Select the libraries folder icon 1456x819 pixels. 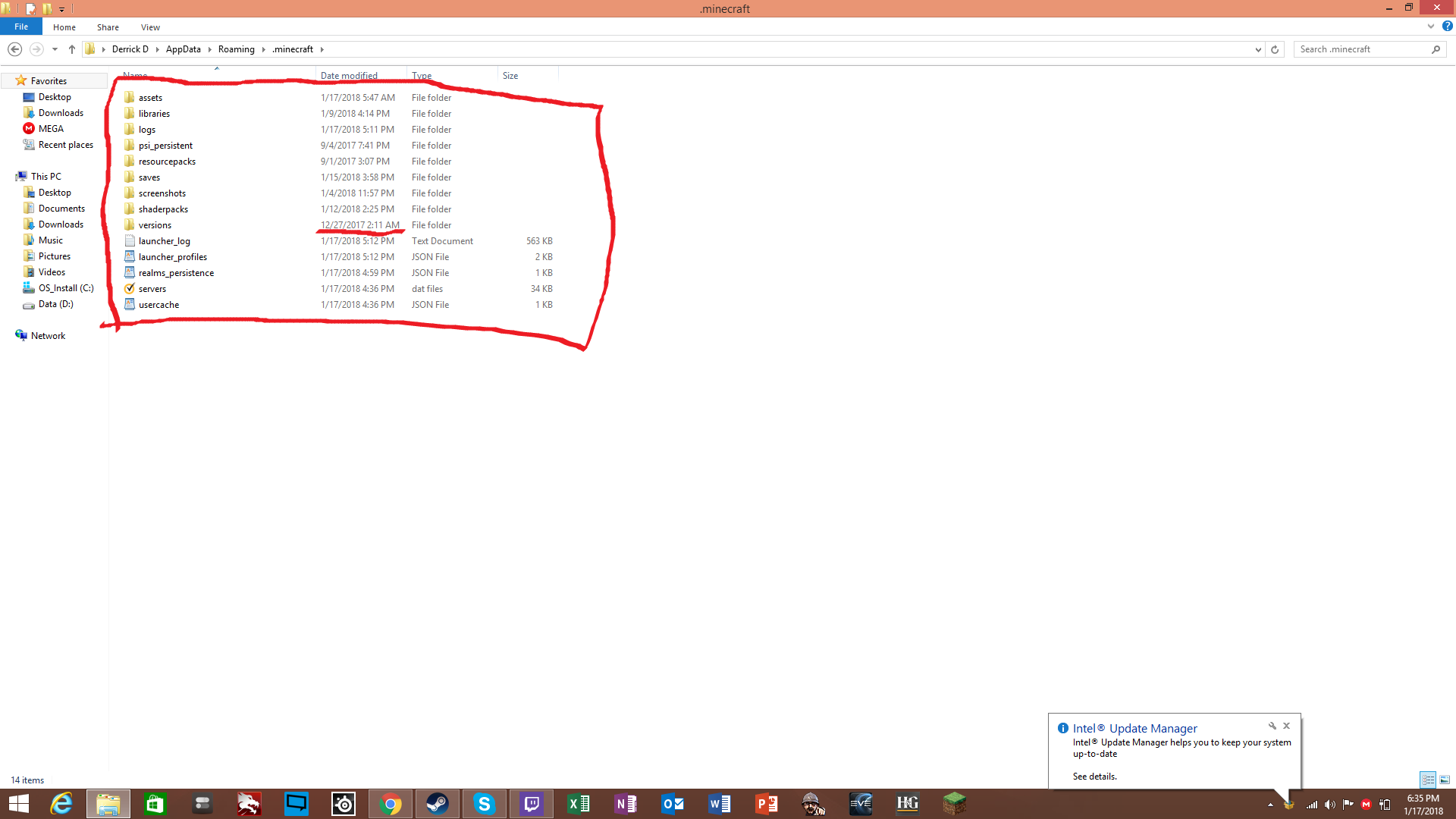click(x=130, y=114)
